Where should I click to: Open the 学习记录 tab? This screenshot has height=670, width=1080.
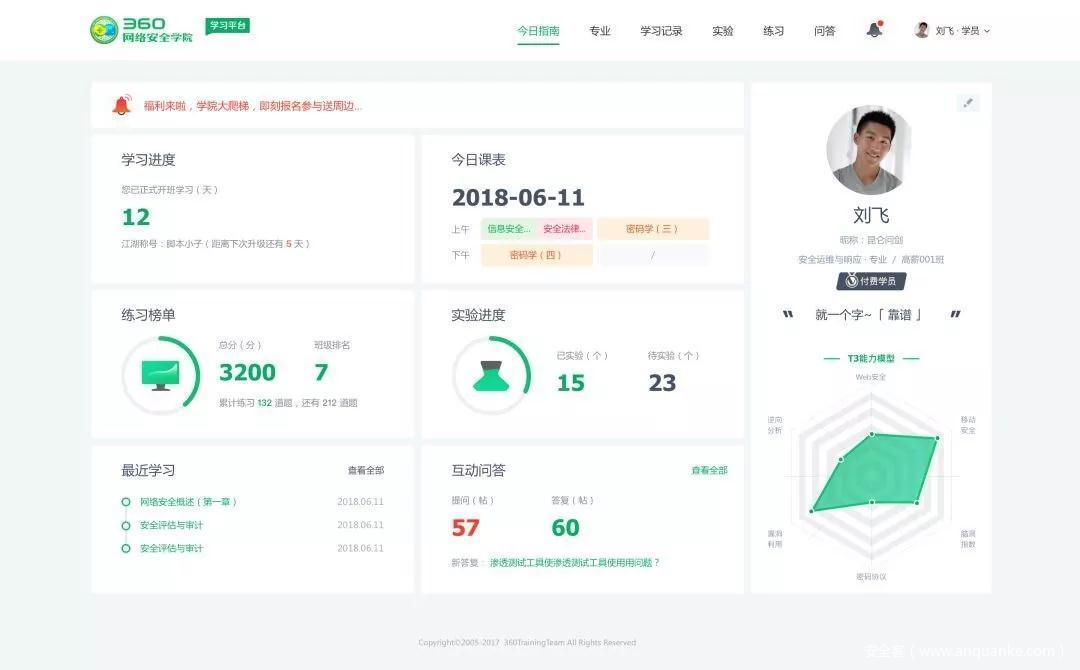pos(661,31)
